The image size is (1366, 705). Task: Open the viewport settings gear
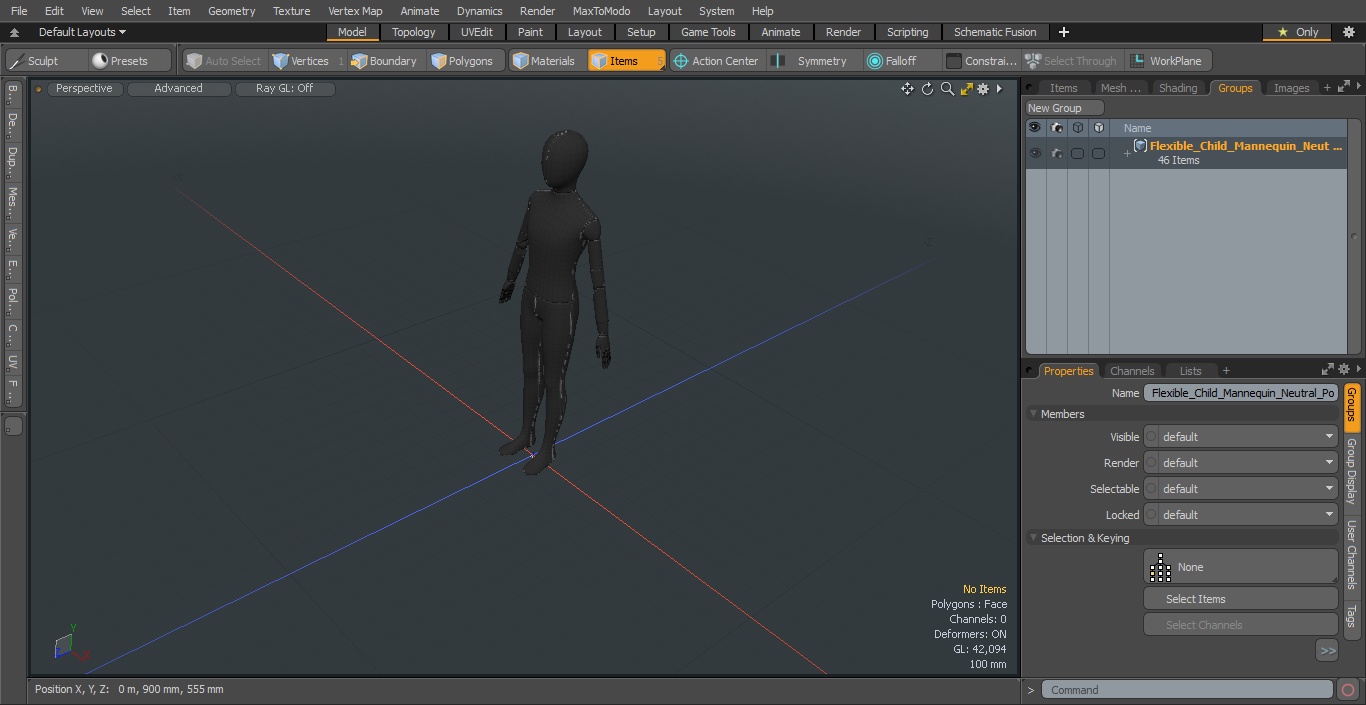coord(983,89)
